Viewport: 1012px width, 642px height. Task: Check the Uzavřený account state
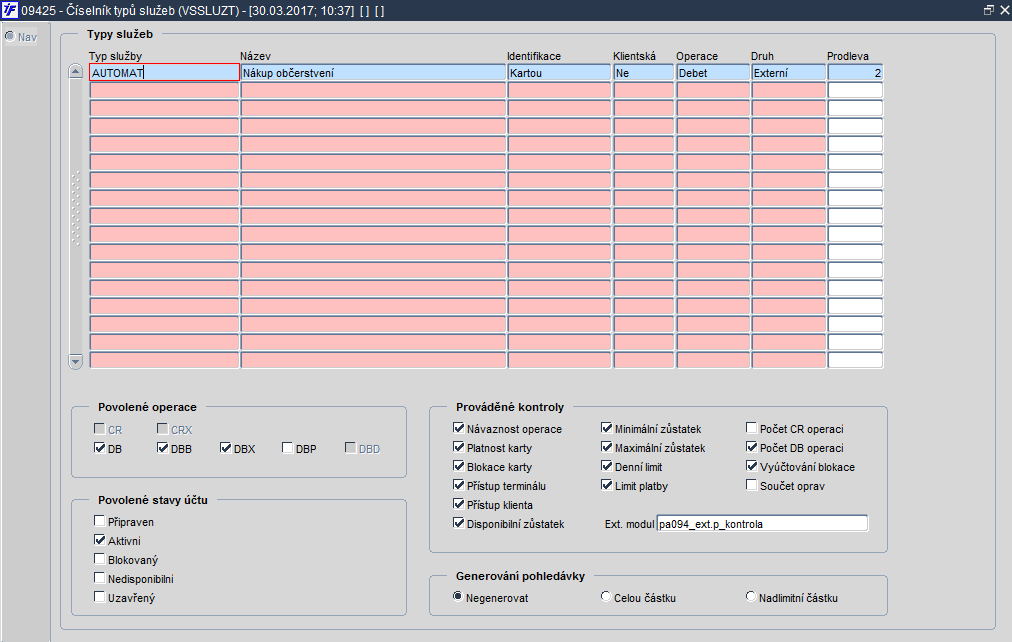click(x=99, y=597)
